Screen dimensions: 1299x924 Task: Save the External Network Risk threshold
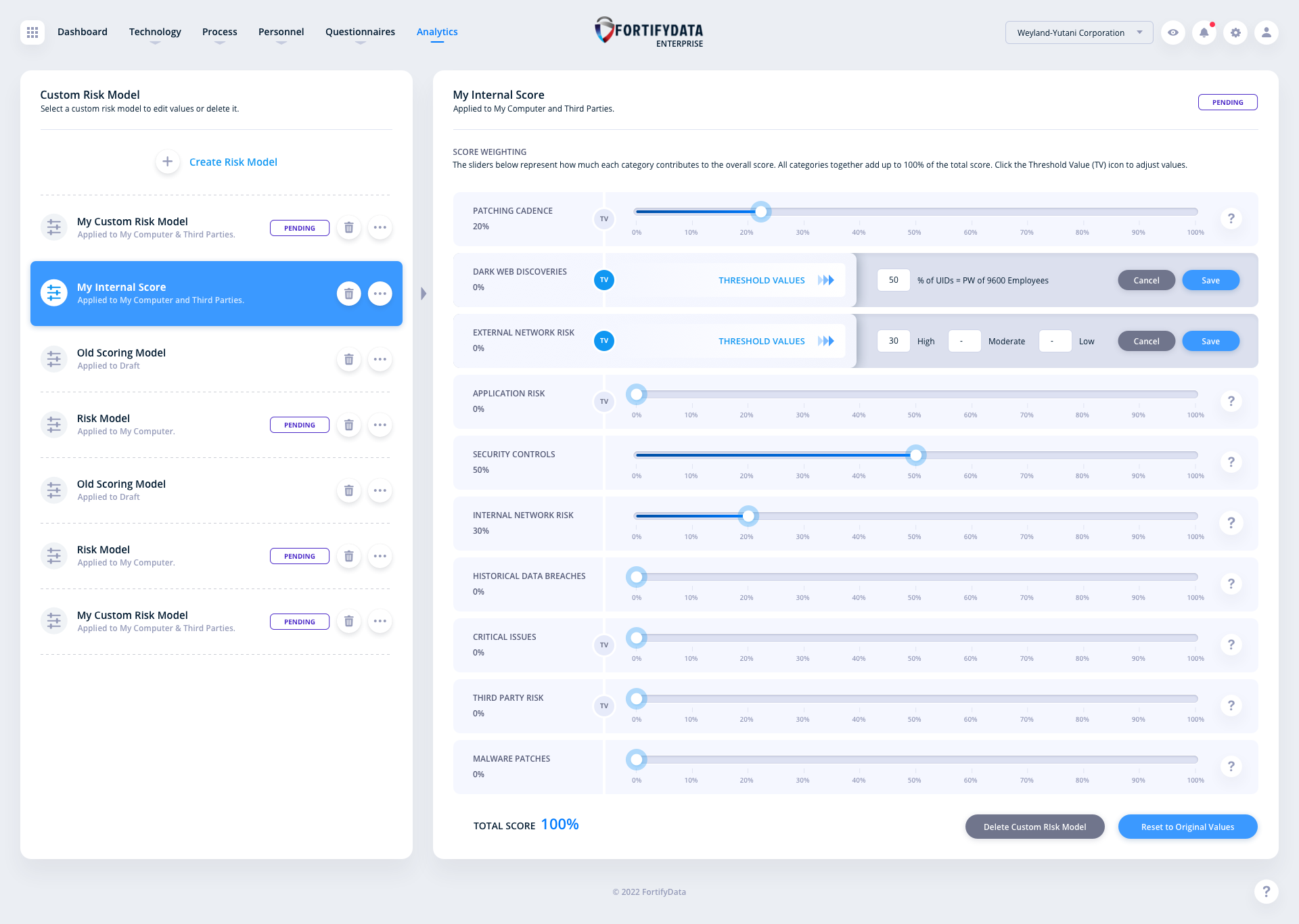pyautogui.click(x=1210, y=341)
